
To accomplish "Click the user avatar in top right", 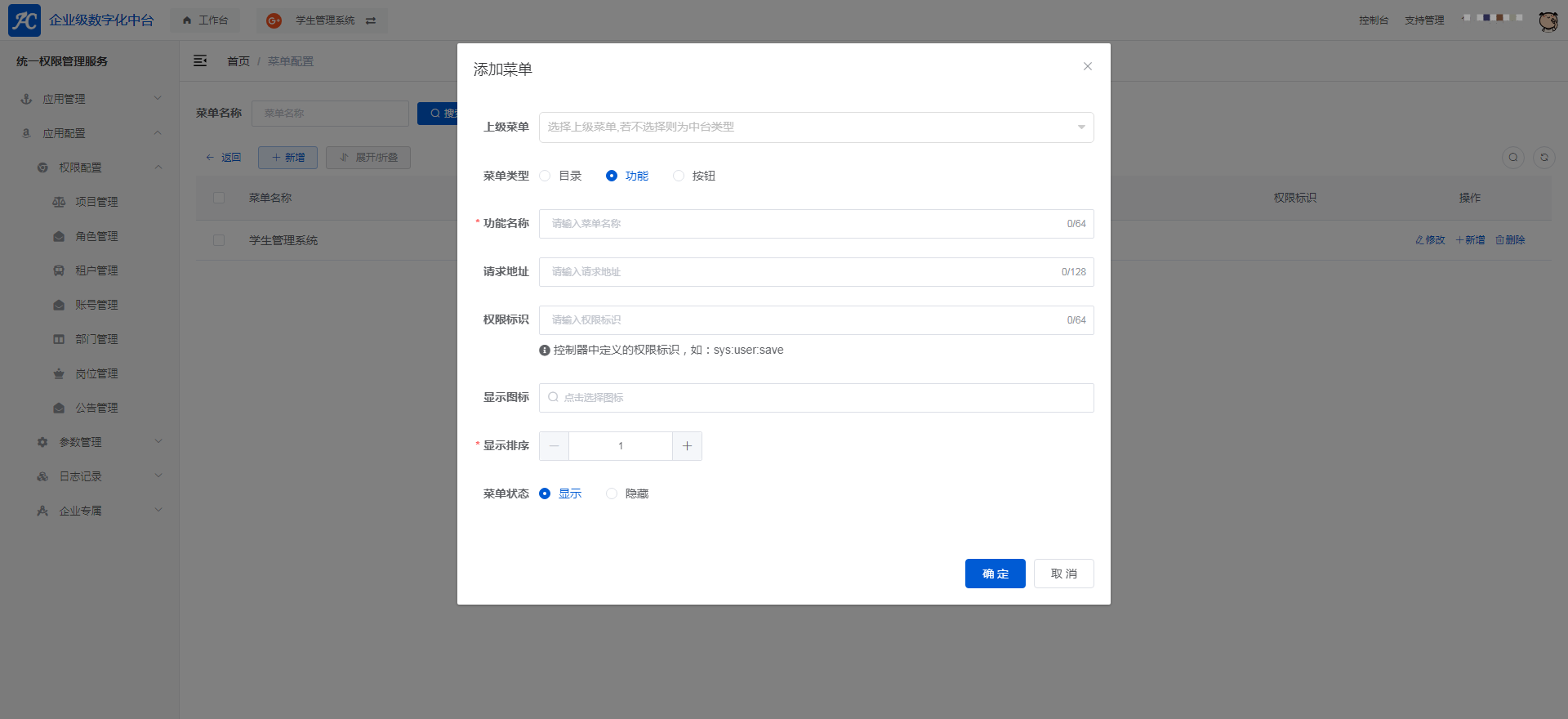I will [x=1548, y=21].
